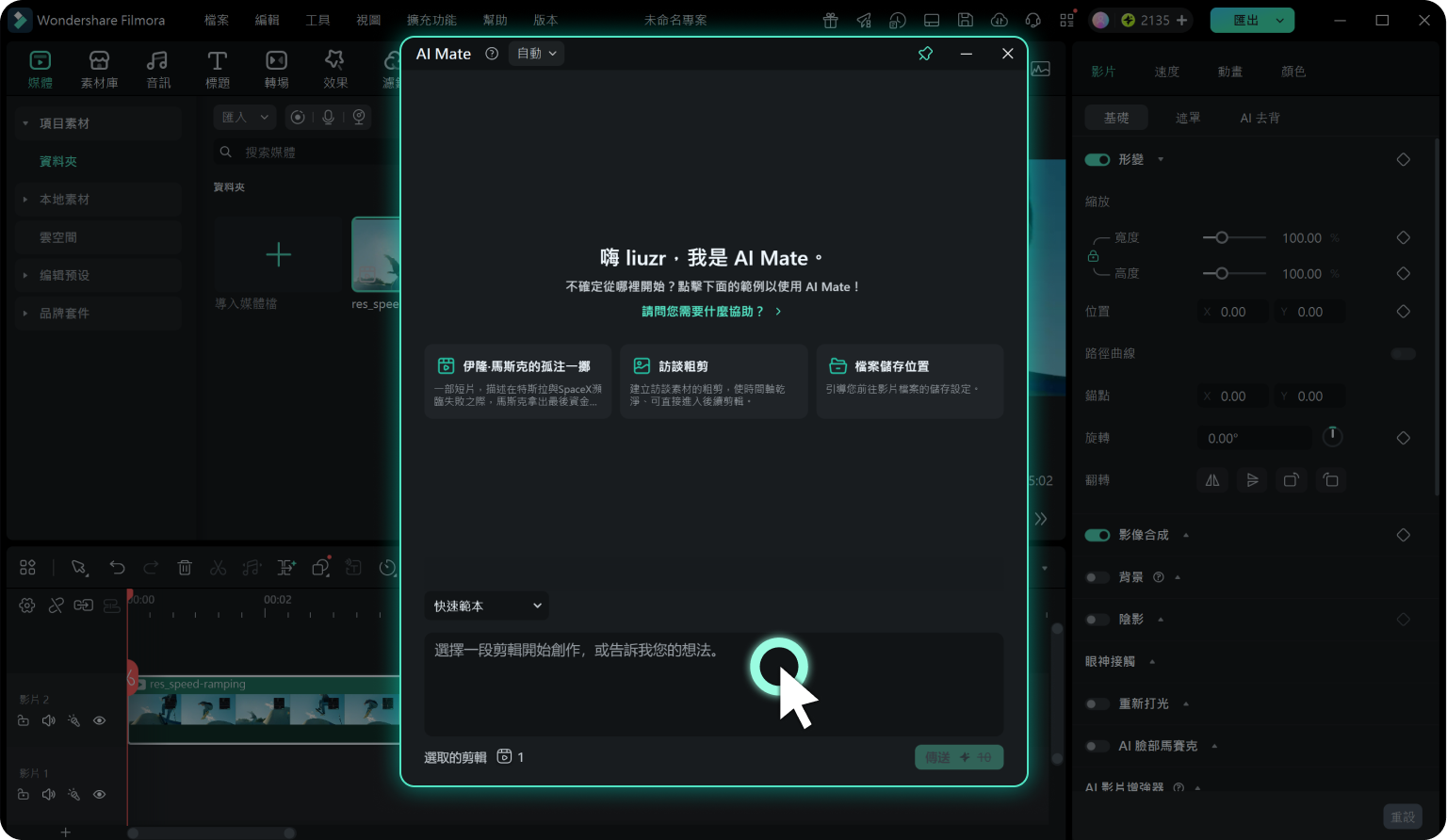Image resolution: width=1447 pixels, height=840 pixels.
Task: Click the headset support icon
Action: click(x=1033, y=20)
